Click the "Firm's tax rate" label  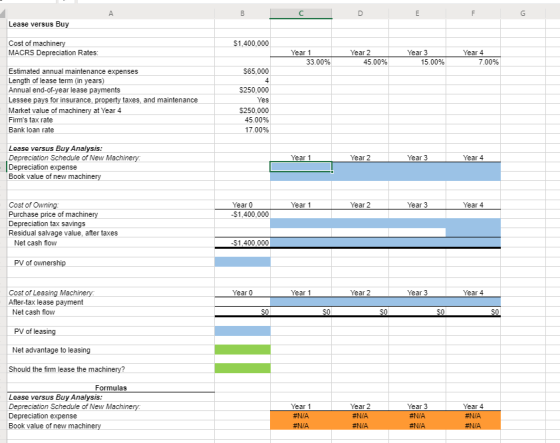point(31,120)
